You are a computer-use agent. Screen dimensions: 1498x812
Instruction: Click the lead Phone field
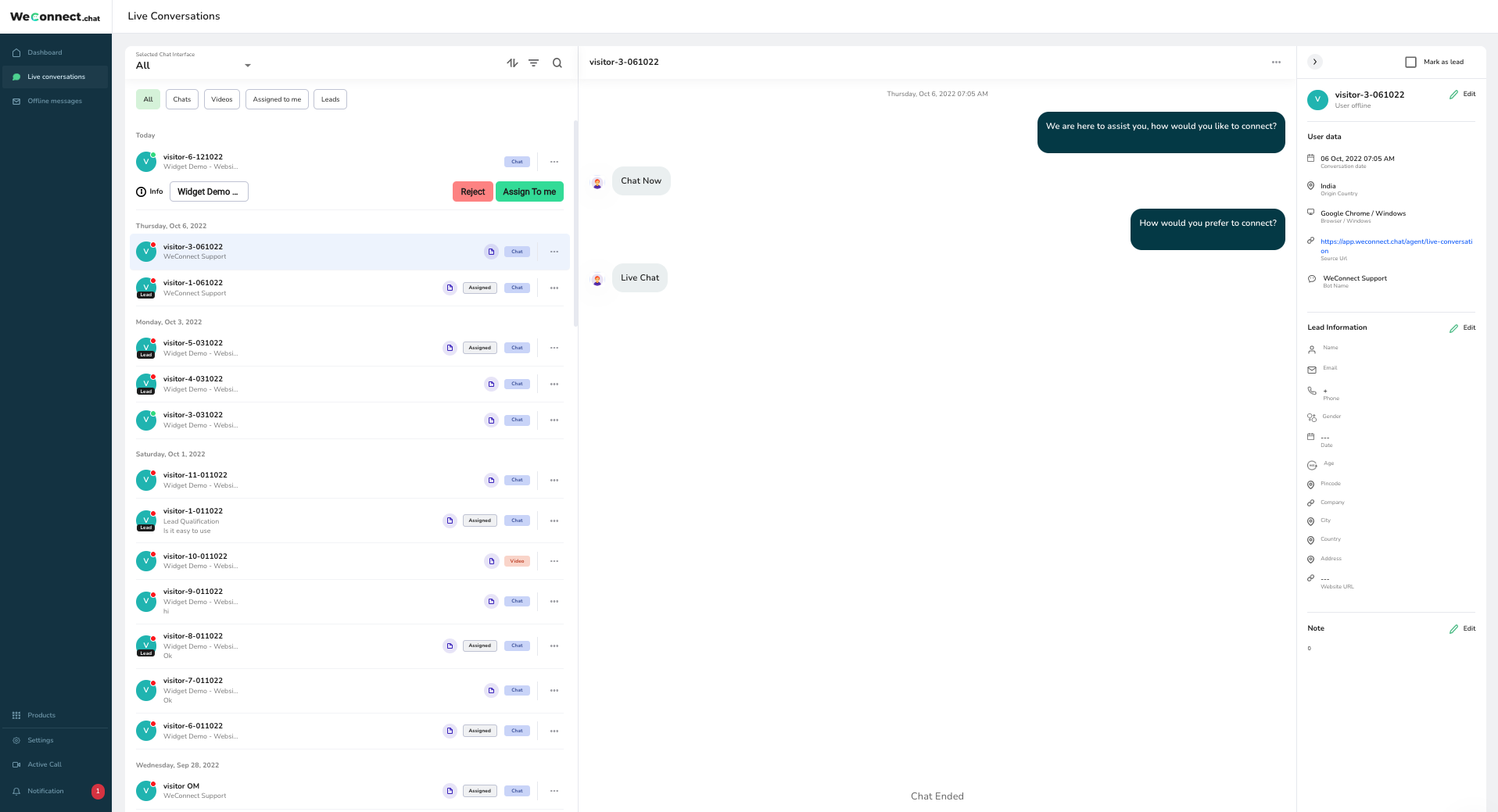[x=1391, y=393]
